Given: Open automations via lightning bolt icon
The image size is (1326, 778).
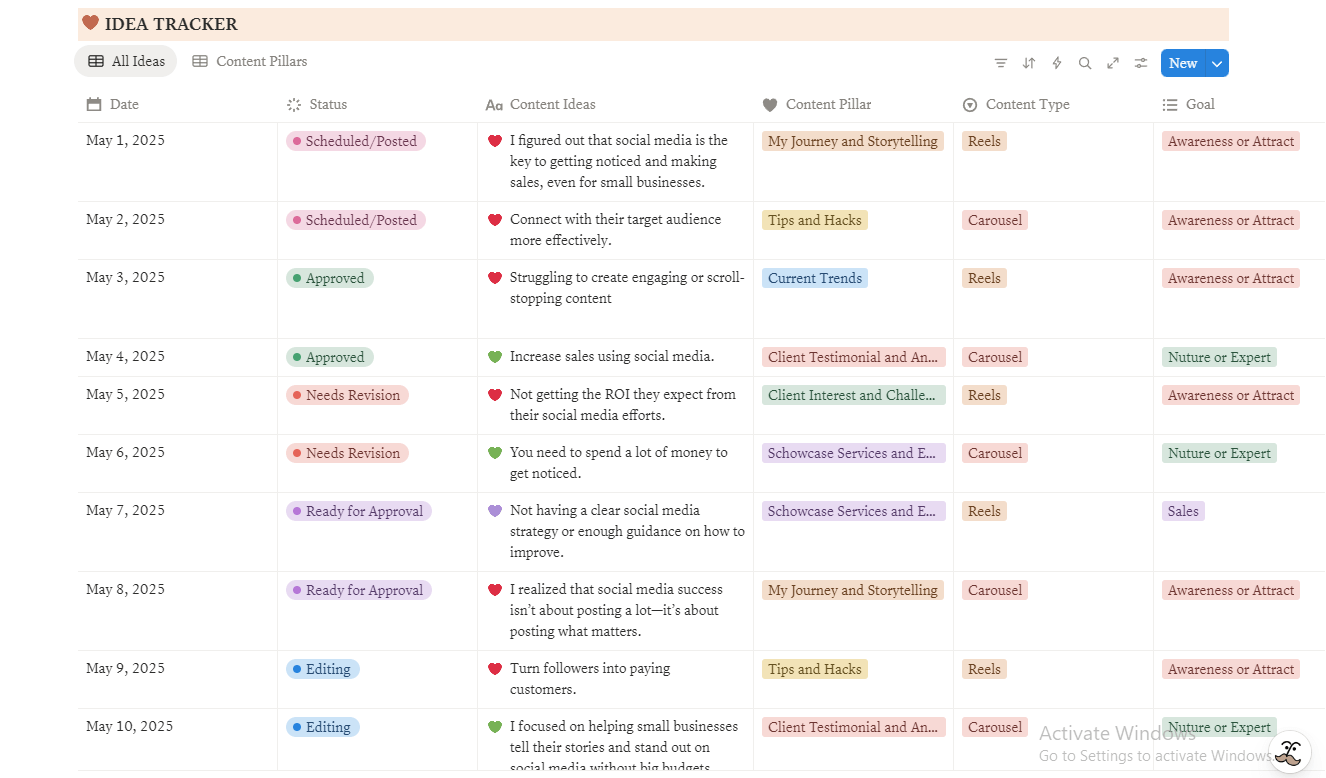Looking at the screenshot, I should pyautogui.click(x=1056, y=63).
